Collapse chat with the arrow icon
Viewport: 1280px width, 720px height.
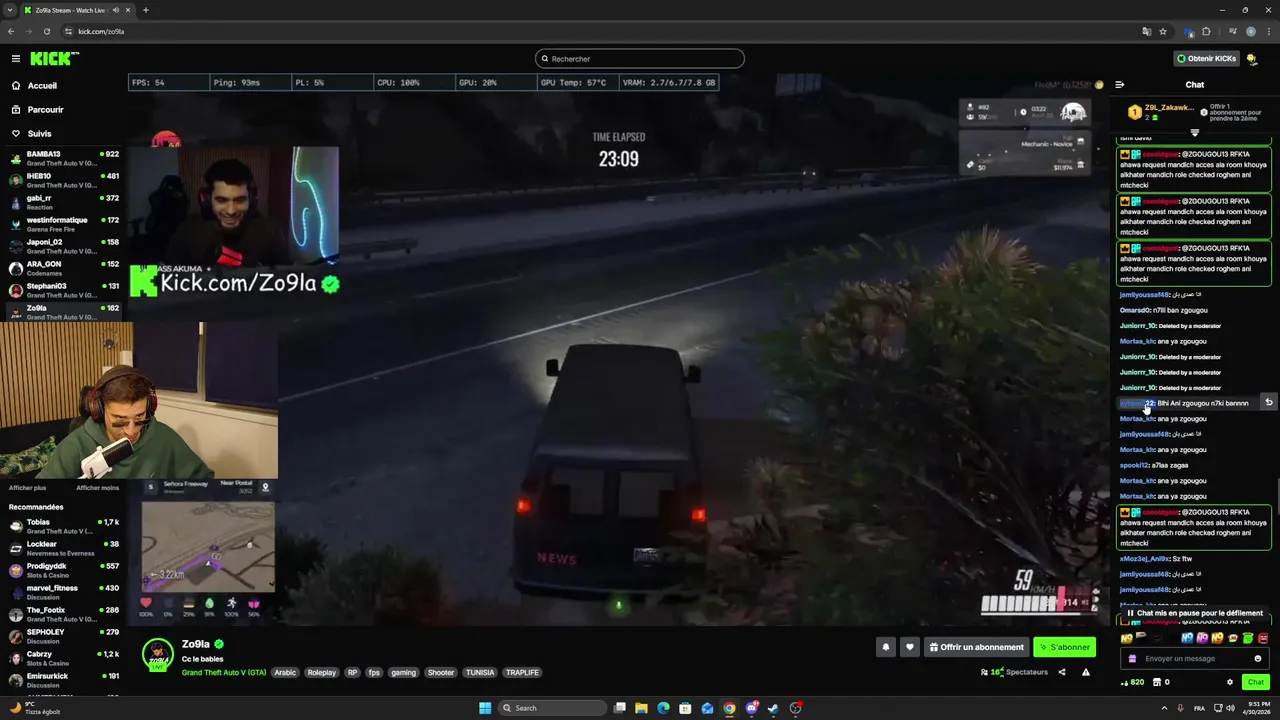[x=1120, y=85]
